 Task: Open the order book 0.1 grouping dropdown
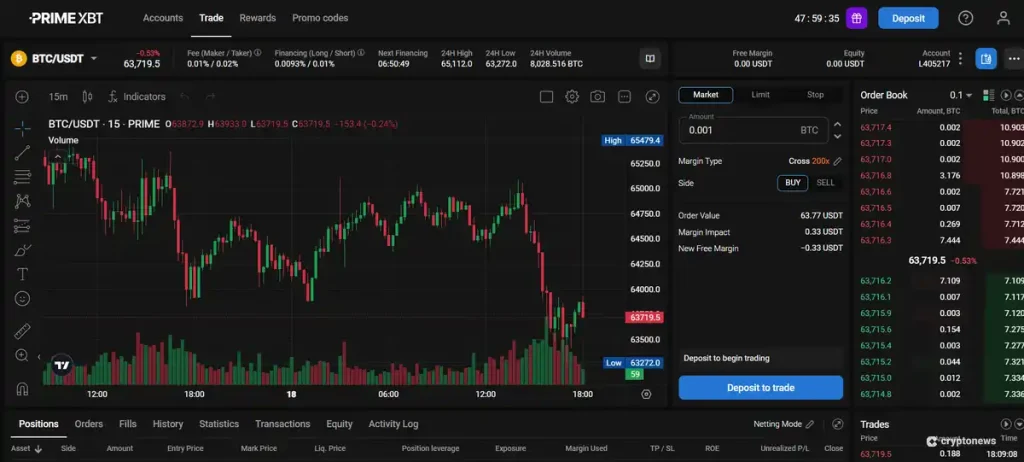coord(961,95)
